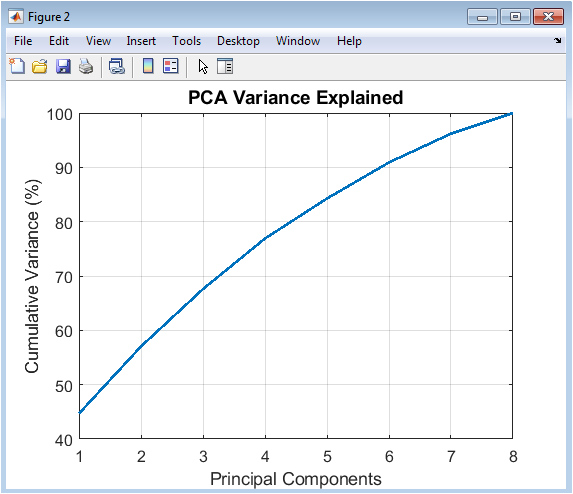Open the Property Inspector icon

[225, 66]
